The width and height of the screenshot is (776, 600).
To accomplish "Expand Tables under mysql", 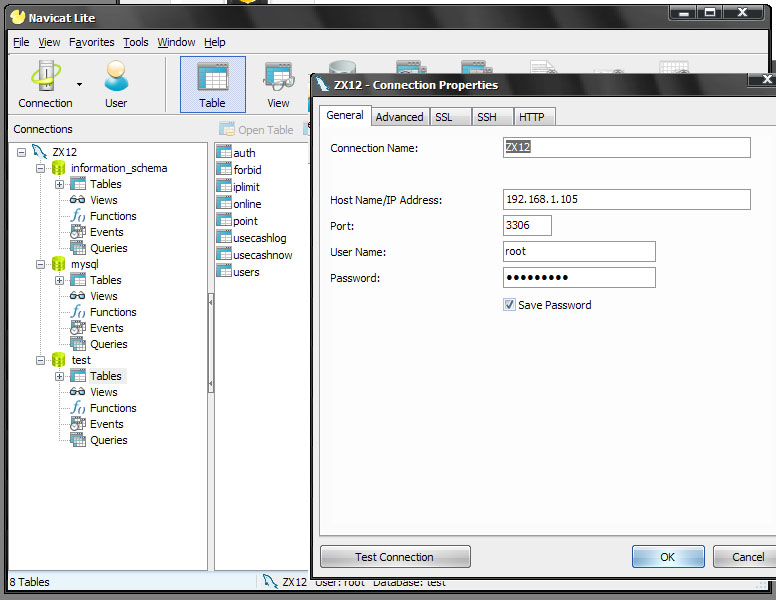I will (x=59, y=280).
